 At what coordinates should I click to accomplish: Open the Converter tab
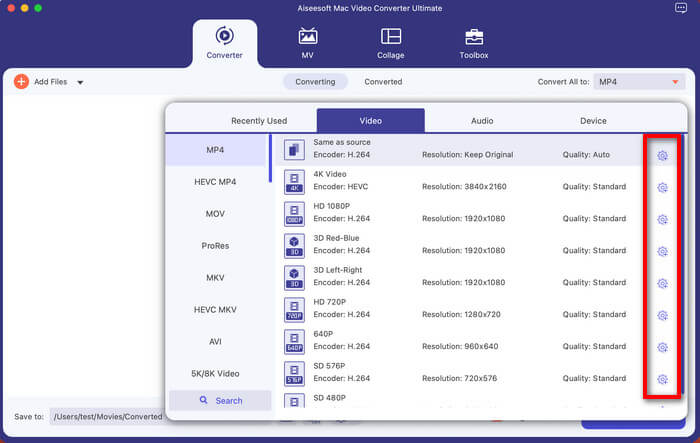pos(225,43)
